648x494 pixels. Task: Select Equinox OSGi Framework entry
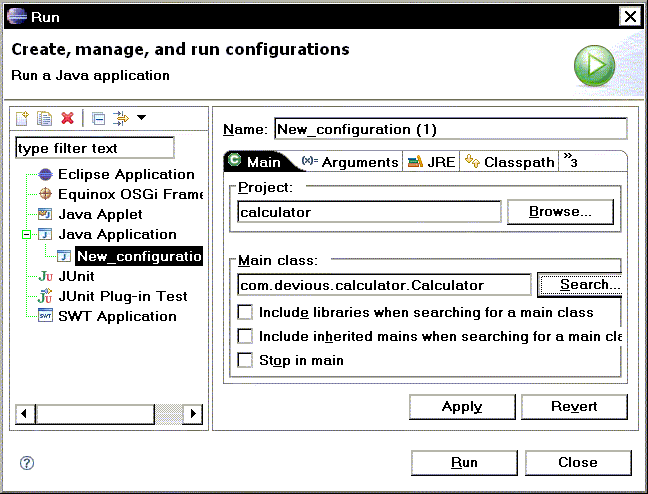tap(131, 194)
